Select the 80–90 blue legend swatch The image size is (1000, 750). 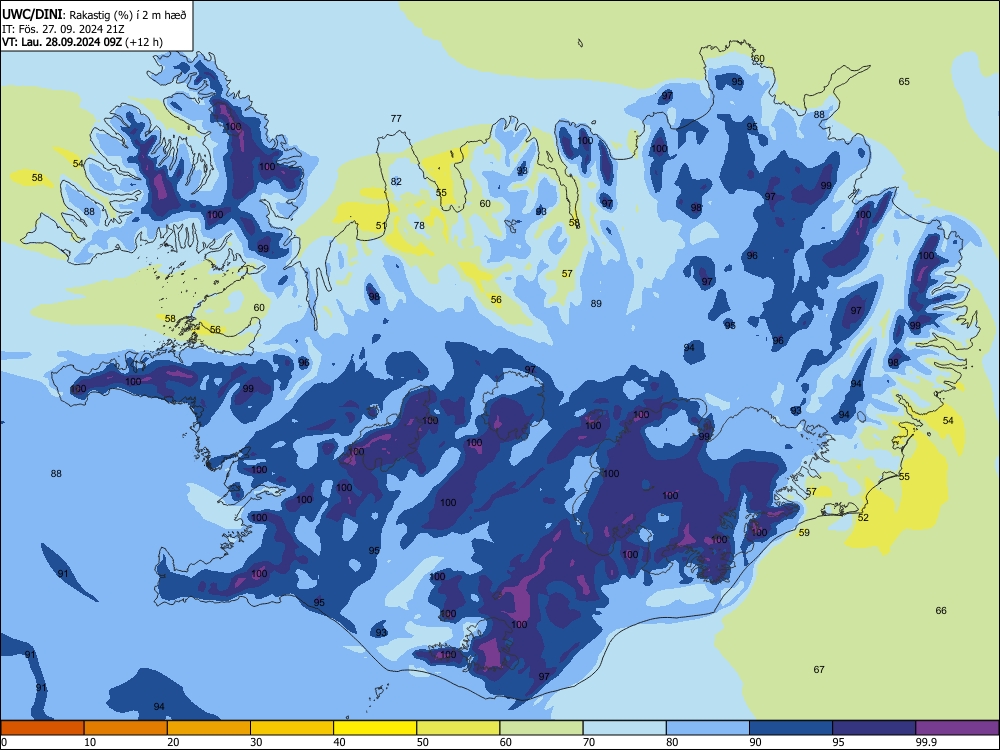point(708,728)
